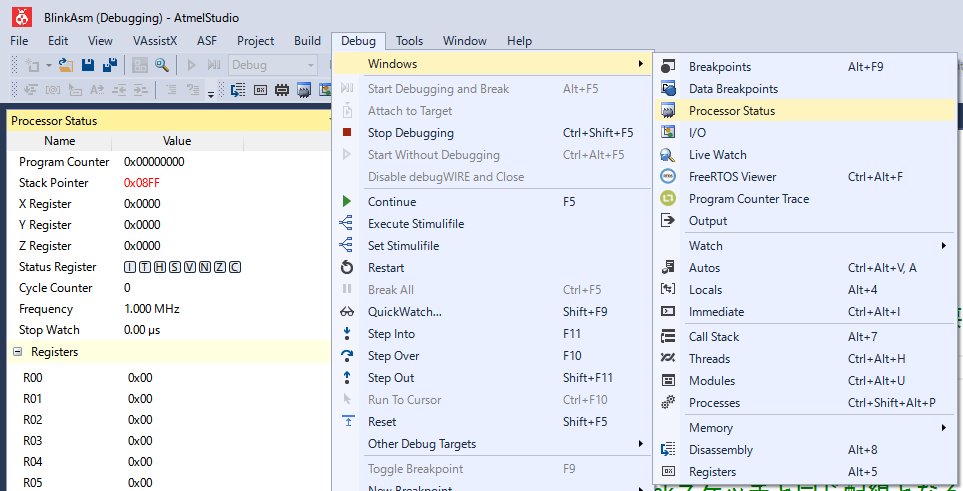Expand the Memory submenu
This screenshot has height=491, width=963.
pyautogui.click(x=943, y=427)
